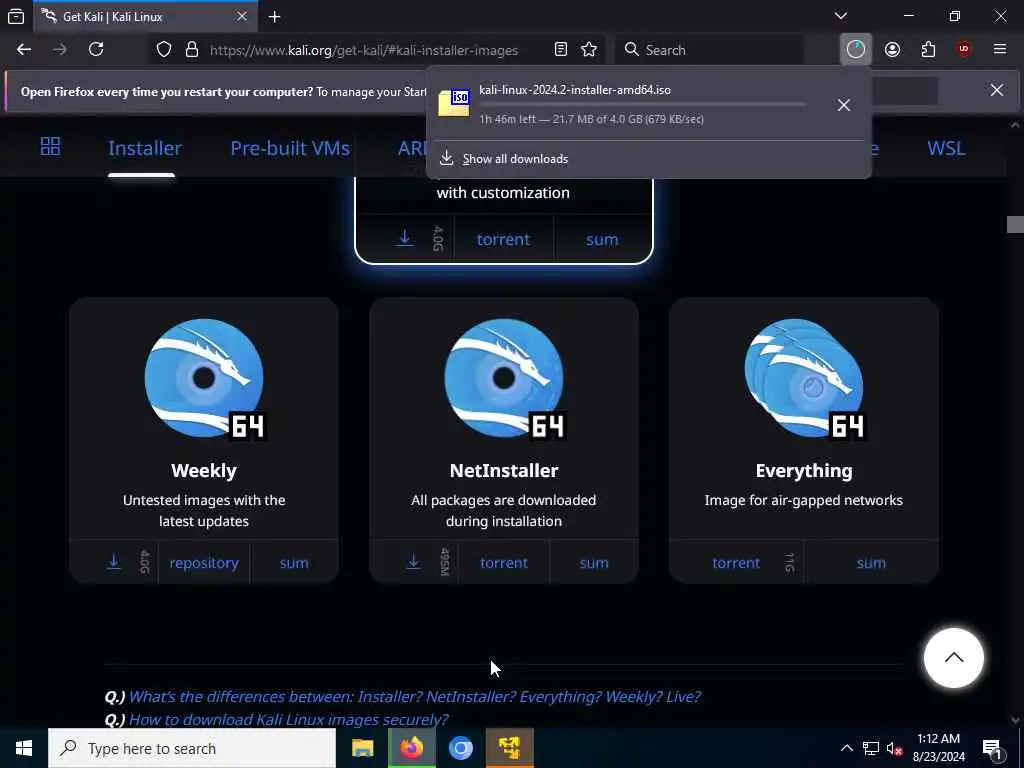
Task: Click the NetInstaller disc image
Action: pyautogui.click(x=504, y=378)
